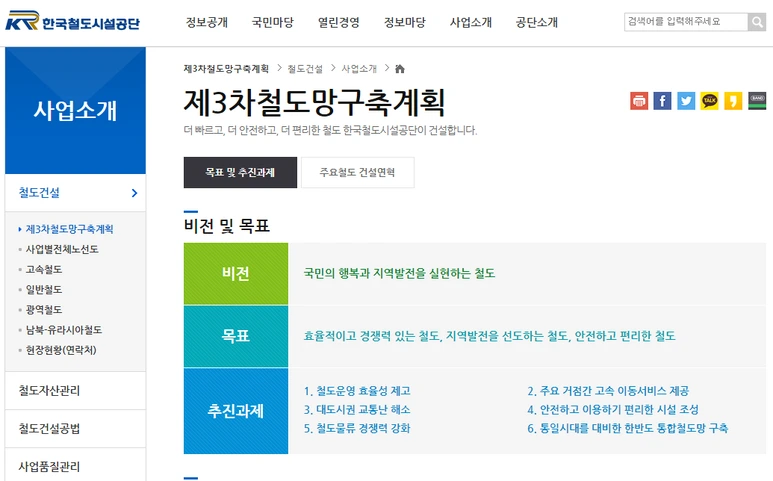The width and height of the screenshot is (773, 481).
Task: Open the 열린경영 top menu
Action: [339, 22]
